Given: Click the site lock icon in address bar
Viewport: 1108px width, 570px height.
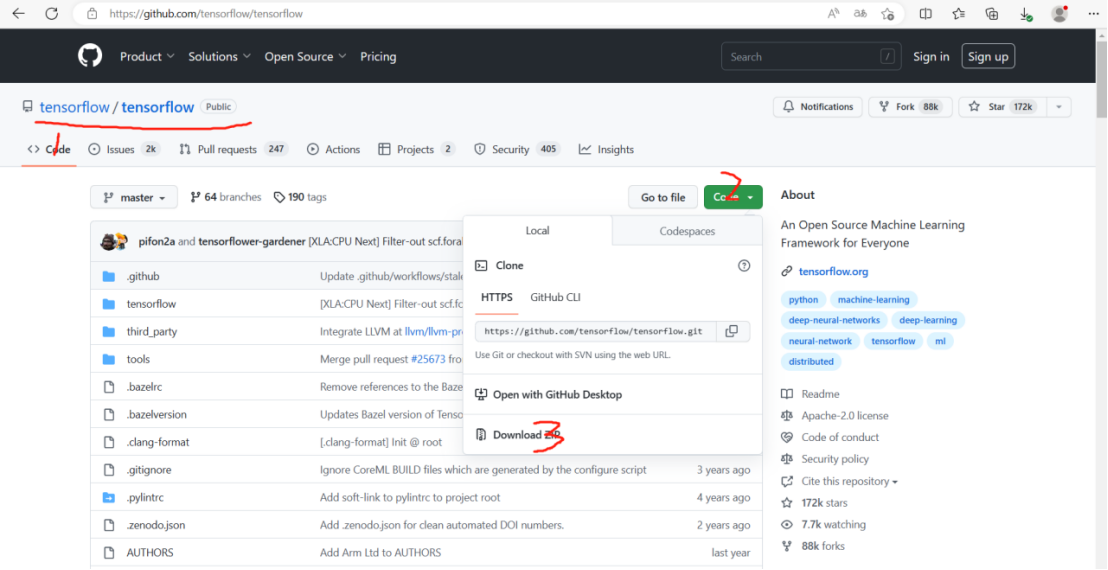Looking at the screenshot, I should [x=91, y=13].
